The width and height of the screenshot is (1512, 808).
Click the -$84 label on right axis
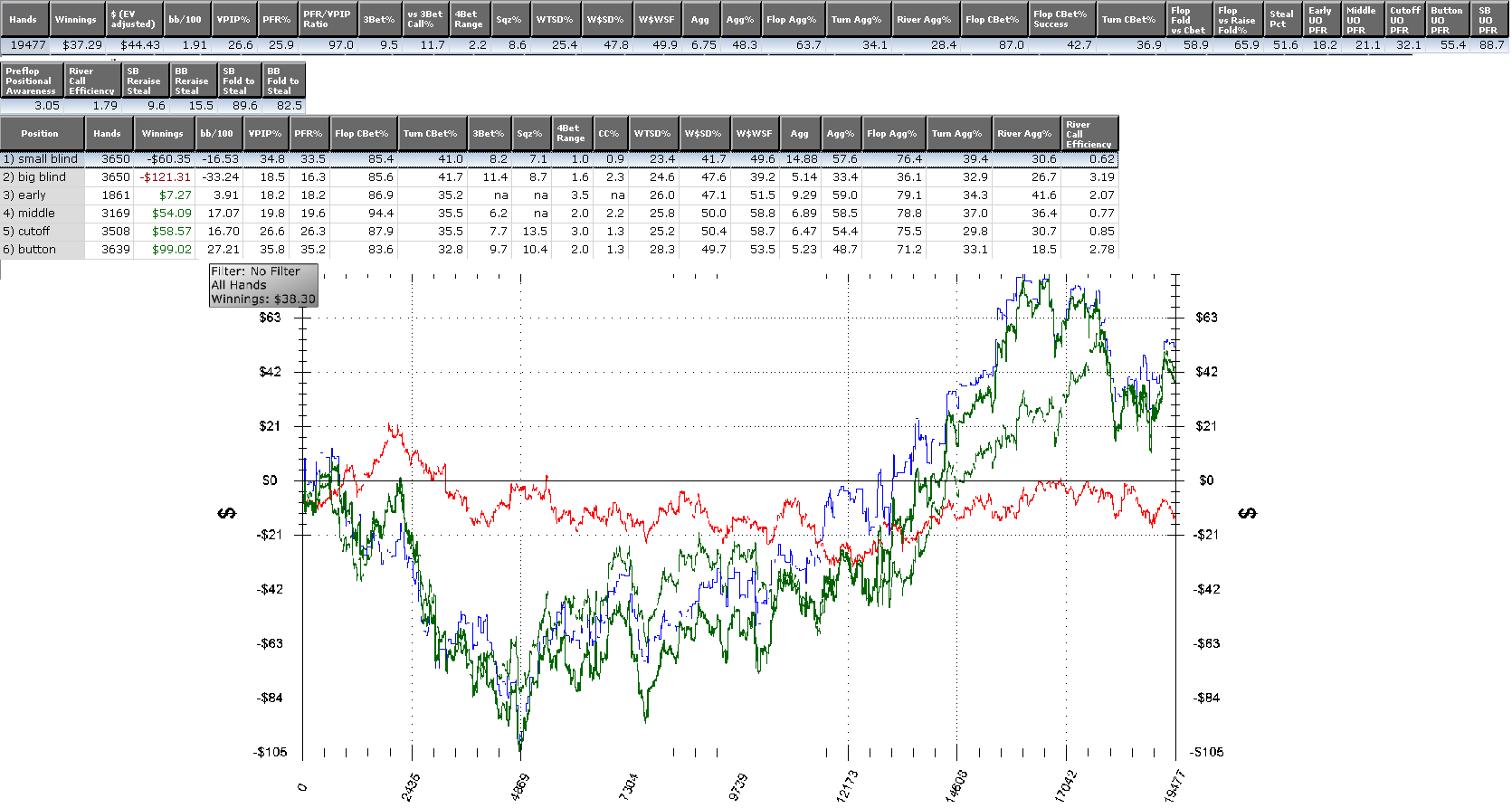point(1206,698)
